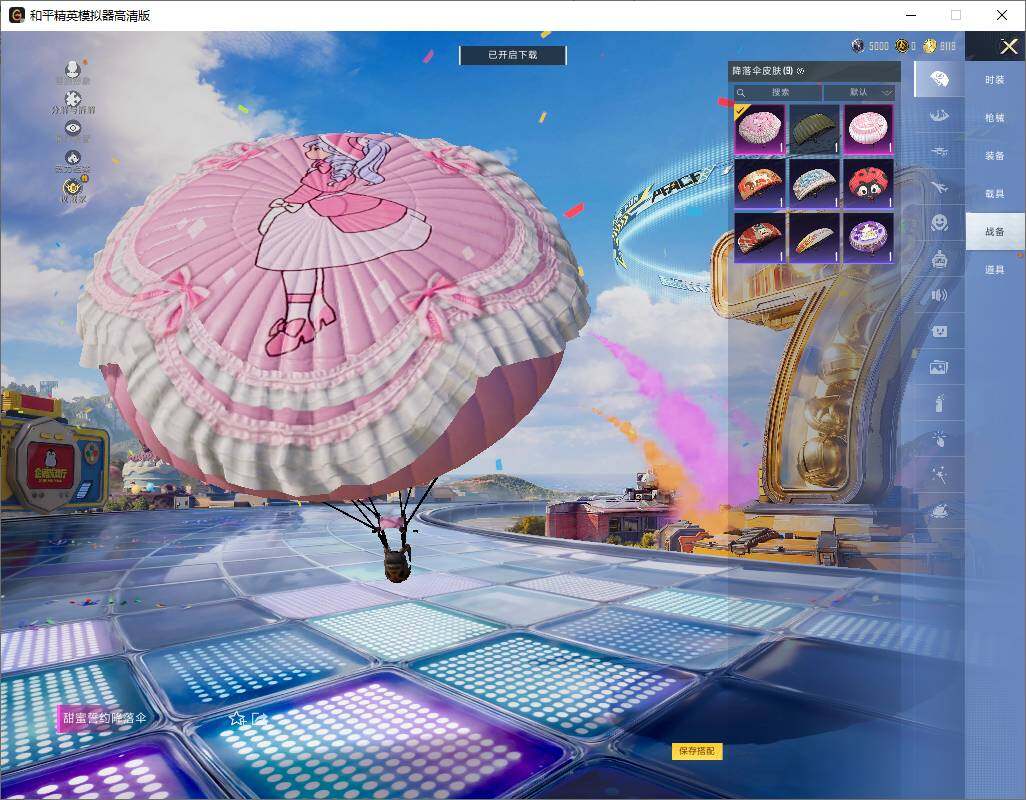Switch to the 时装 tab

(995, 80)
